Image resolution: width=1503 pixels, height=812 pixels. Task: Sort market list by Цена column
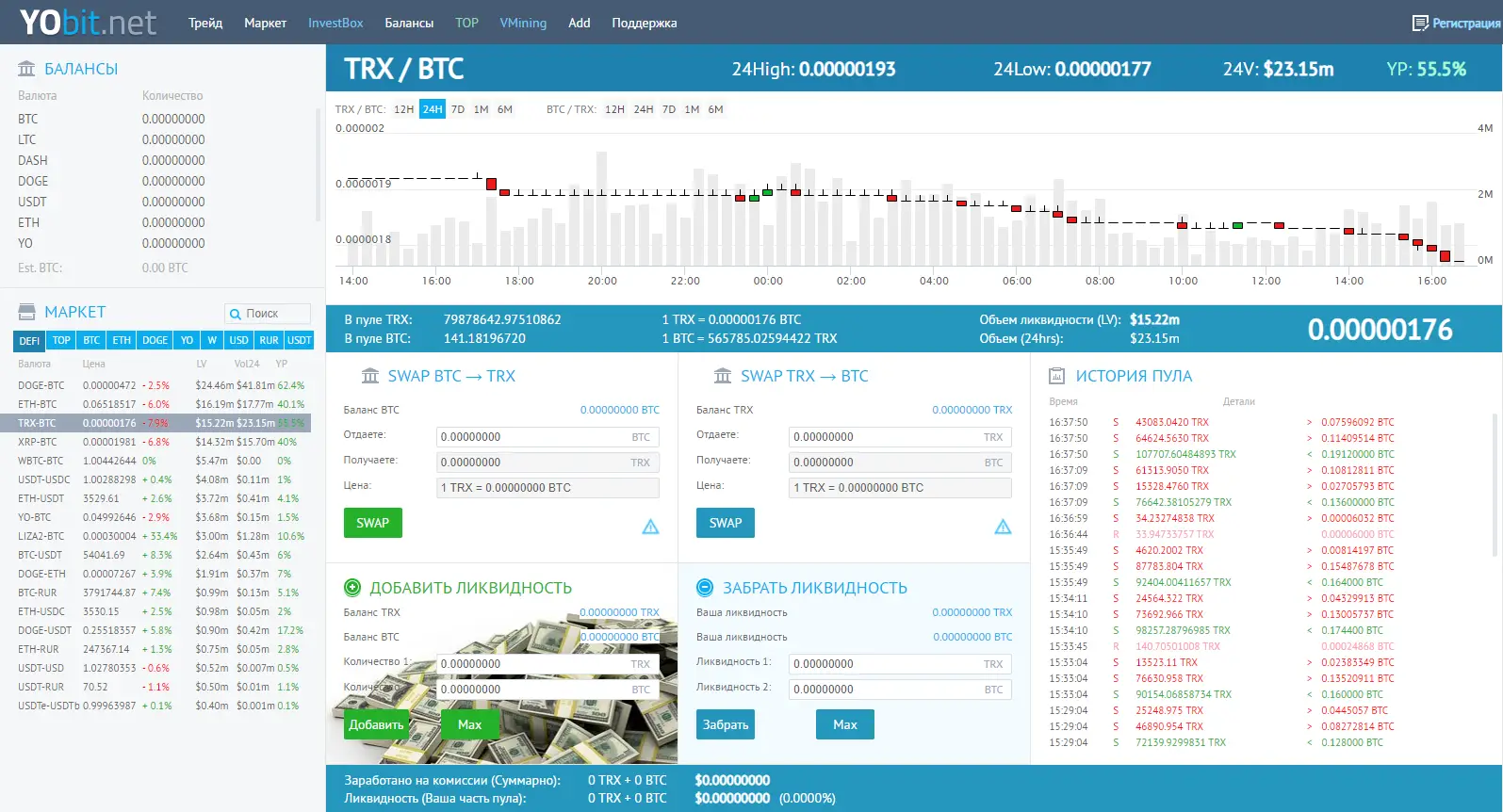(x=94, y=364)
